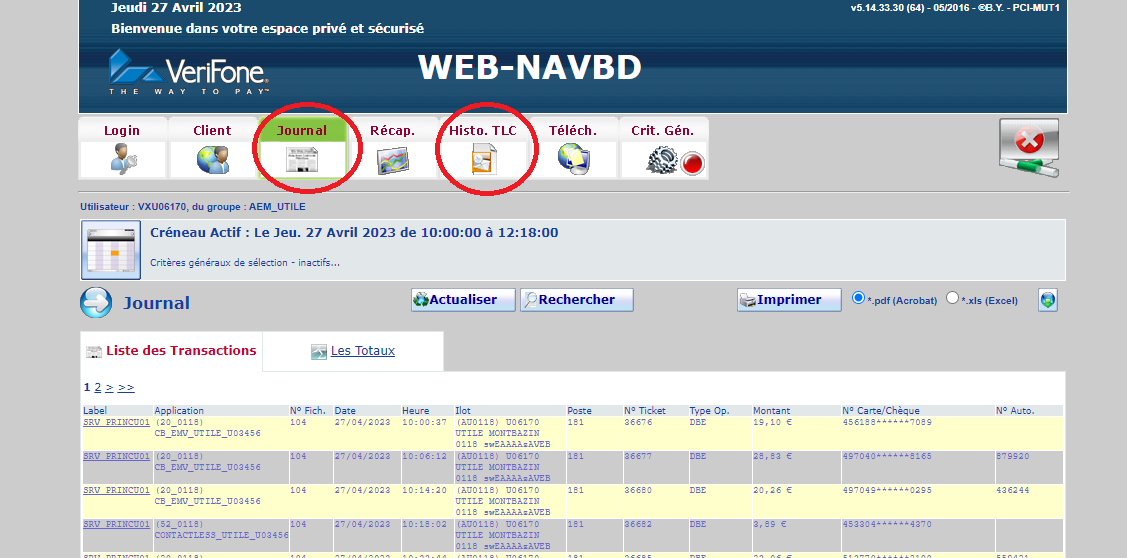The width and height of the screenshot is (1127, 558).
Task: Open the Login tab icon
Action: pyautogui.click(x=122, y=160)
